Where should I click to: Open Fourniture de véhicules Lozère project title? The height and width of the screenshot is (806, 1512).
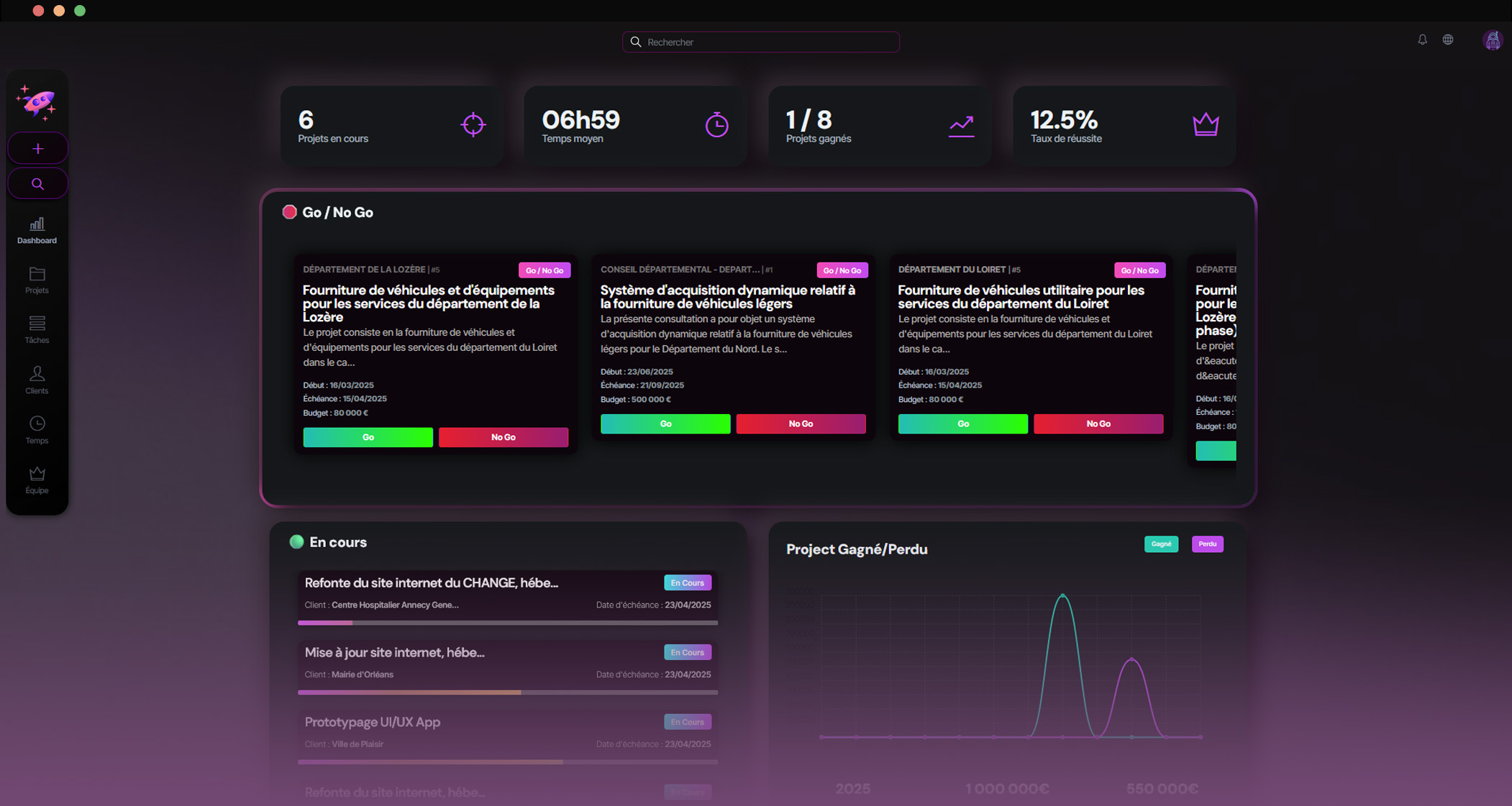coord(429,303)
